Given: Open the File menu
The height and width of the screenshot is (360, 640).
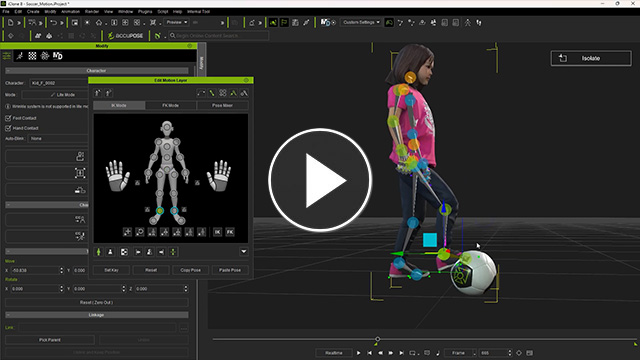Looking at the screenshot, I should pyautogui.click(x=6, y=11).
